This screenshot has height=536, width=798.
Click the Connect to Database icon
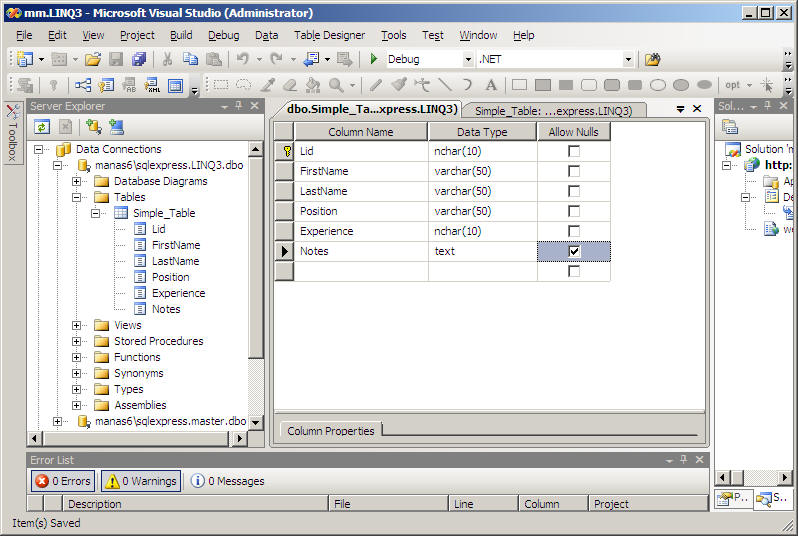[x=94, y=127]
